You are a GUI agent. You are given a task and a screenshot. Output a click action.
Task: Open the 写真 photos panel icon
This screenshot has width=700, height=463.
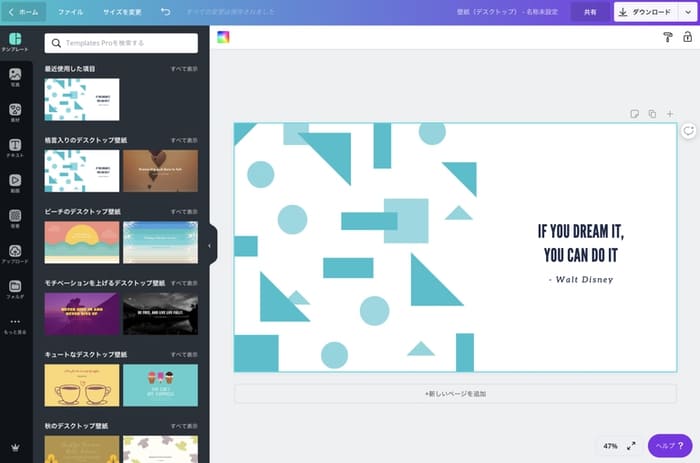(x=15, y=77)
